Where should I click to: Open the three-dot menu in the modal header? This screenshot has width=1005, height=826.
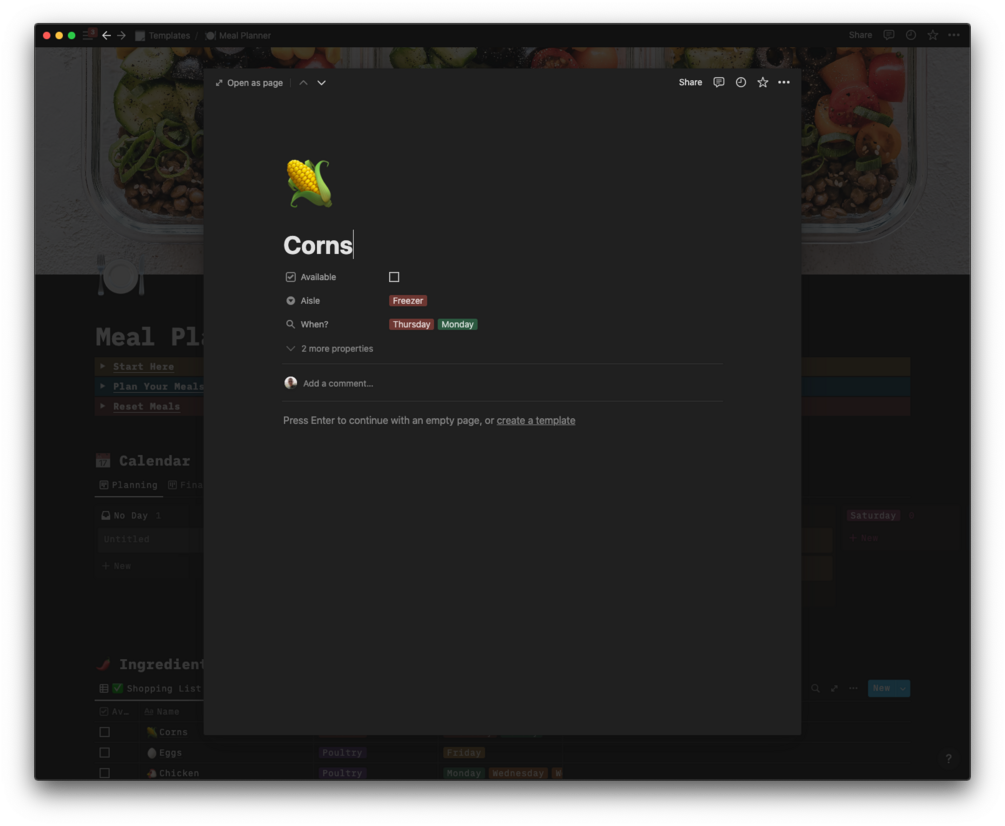(x=784, y=82)
